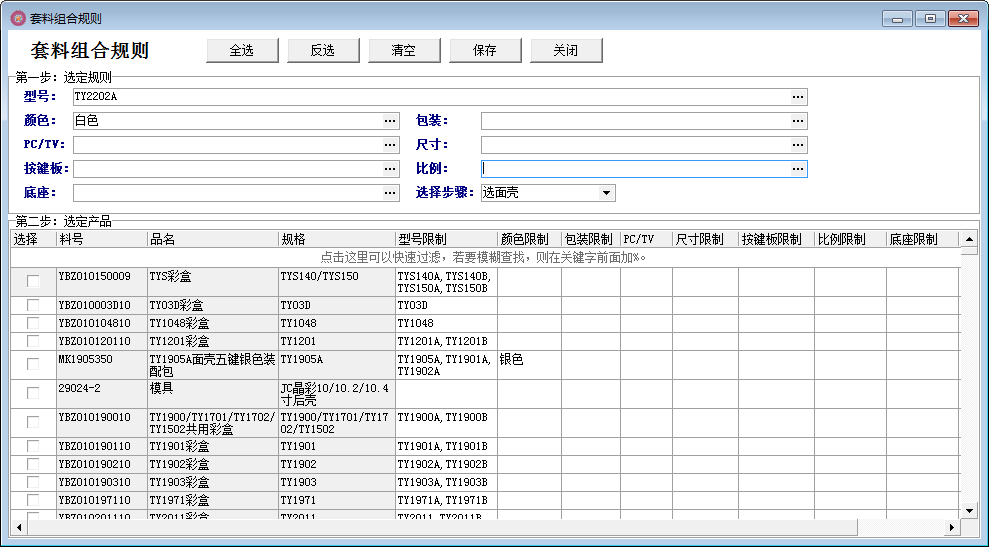
Task: Select the TYS彩盒 product name cell
Action: point(213,282)
